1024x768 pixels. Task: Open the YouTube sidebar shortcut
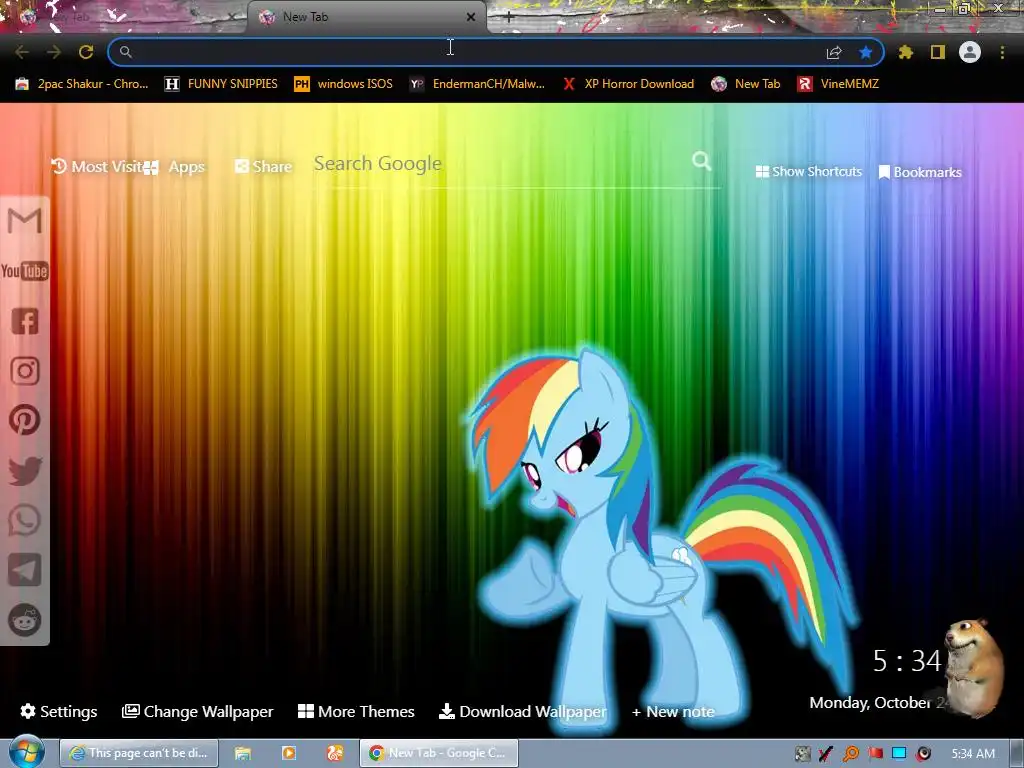(25, 271)
